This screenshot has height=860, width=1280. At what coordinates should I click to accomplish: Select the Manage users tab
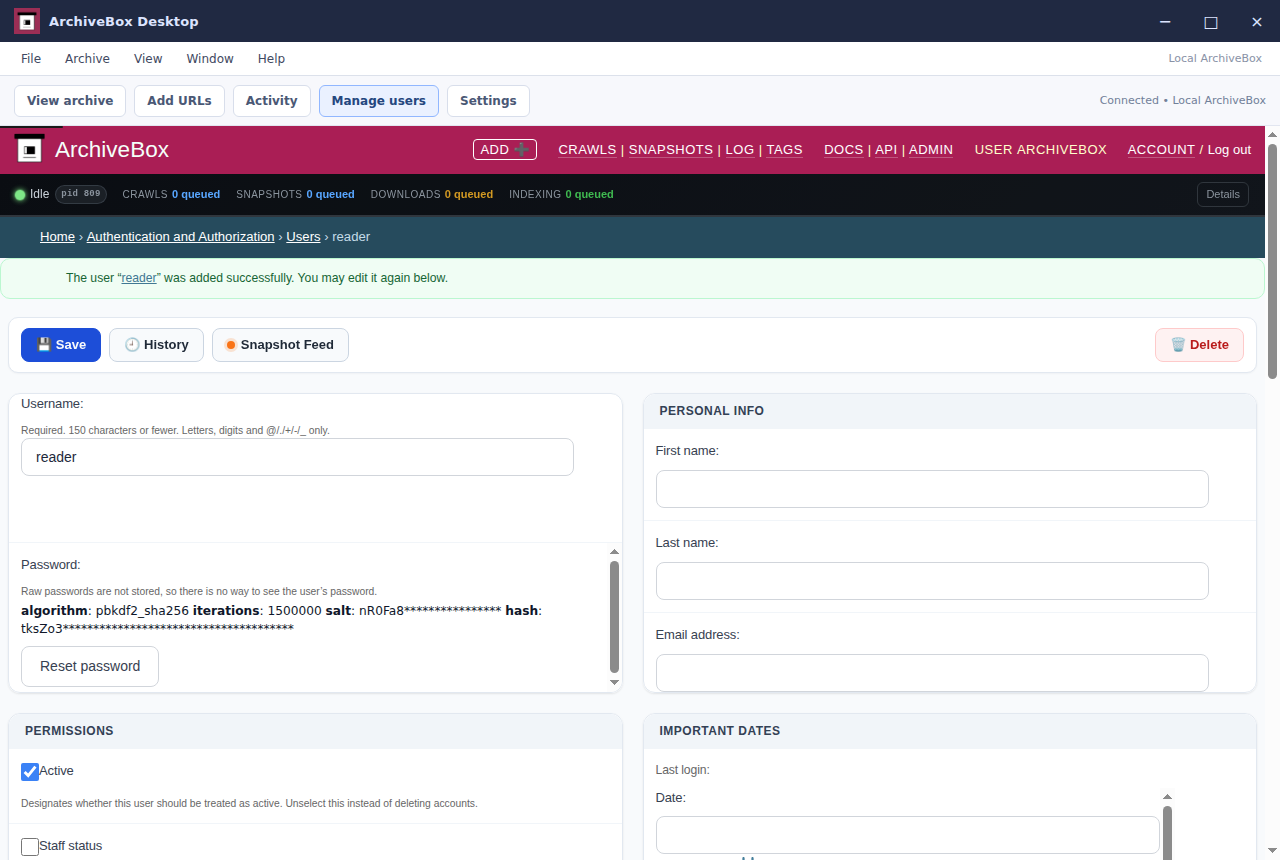(379, 101)
